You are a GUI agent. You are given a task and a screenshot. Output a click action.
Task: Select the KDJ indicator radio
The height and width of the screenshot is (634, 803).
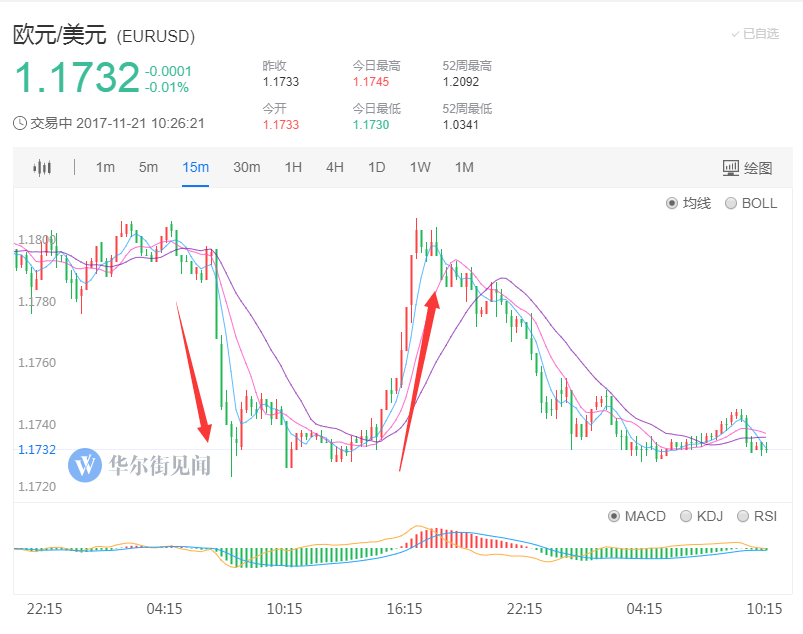coord(686,516)
